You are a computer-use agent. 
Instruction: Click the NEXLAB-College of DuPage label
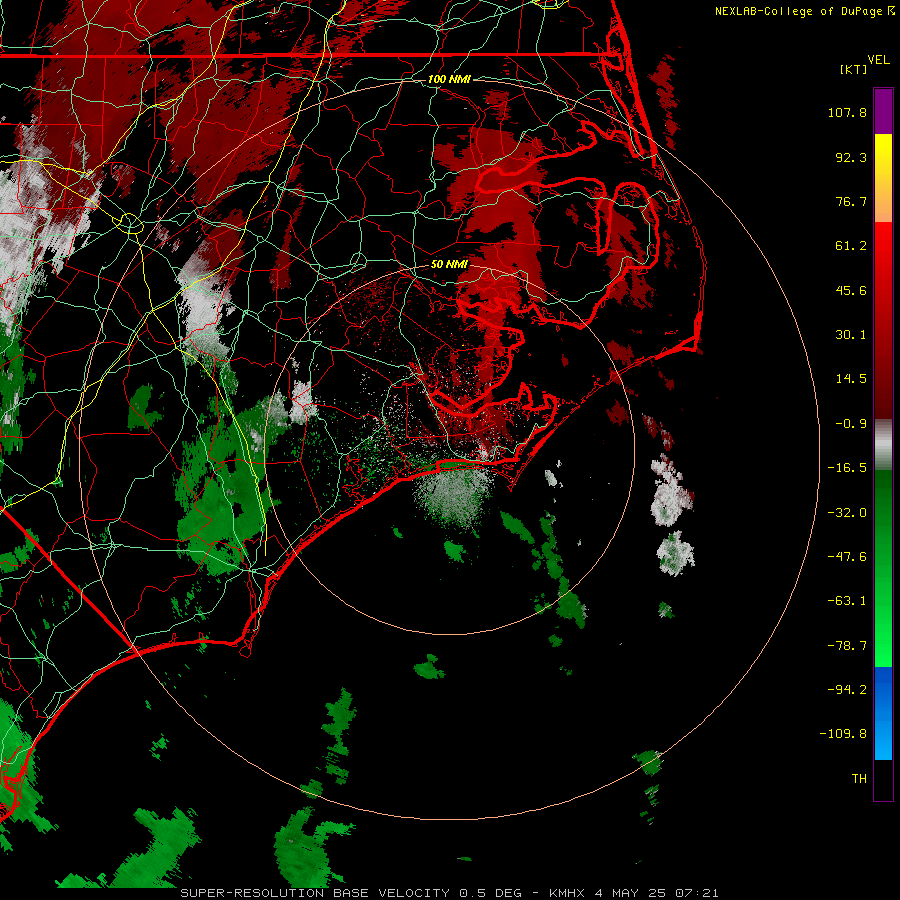pos(804,11)
